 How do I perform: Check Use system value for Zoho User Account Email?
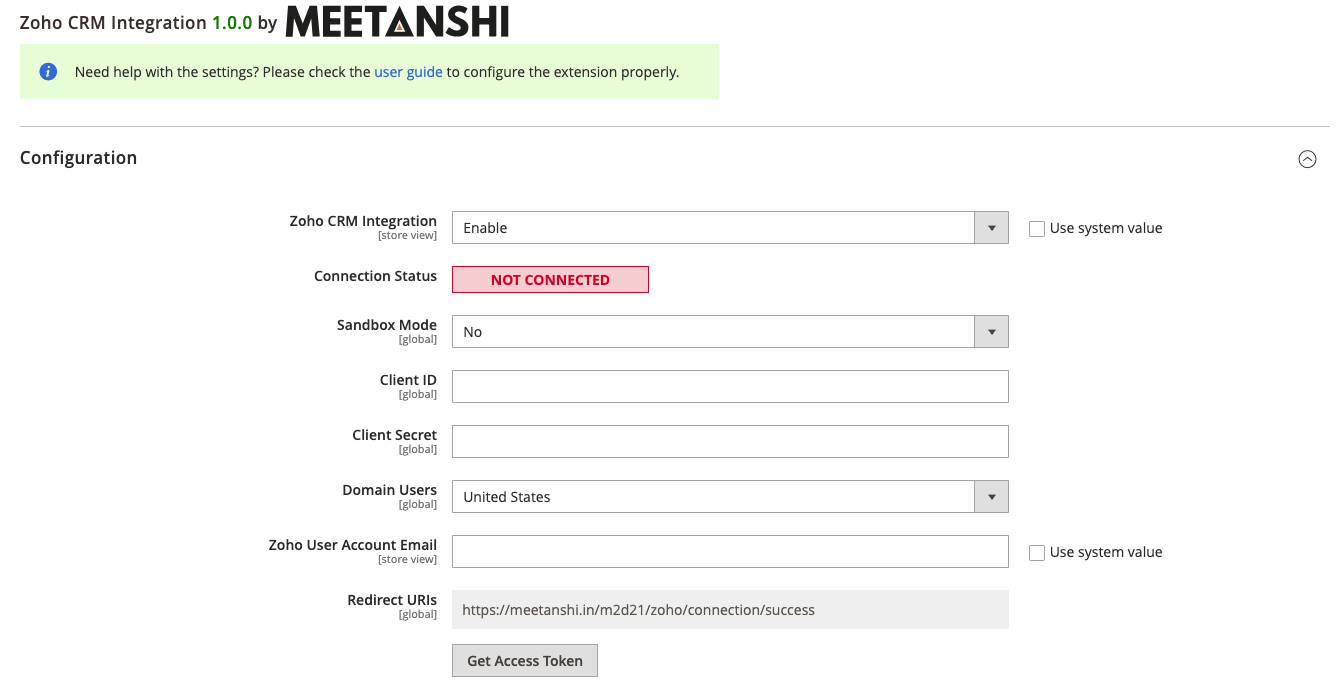pyautogui.click(x=1037, y=552)
